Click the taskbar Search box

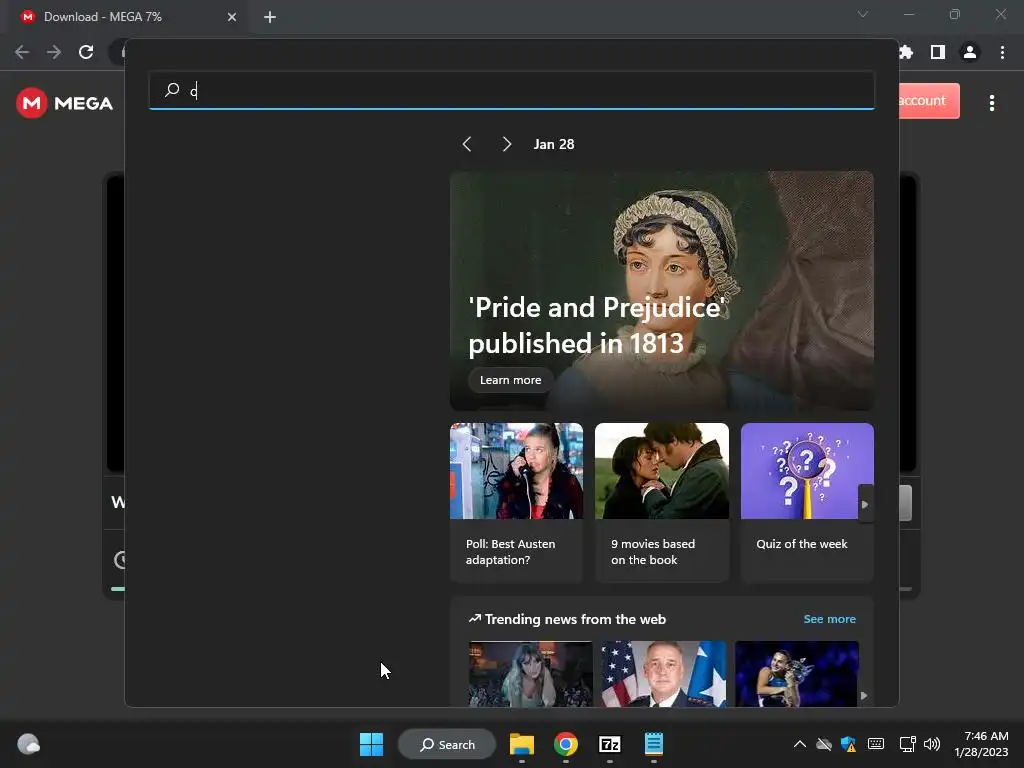447,744
